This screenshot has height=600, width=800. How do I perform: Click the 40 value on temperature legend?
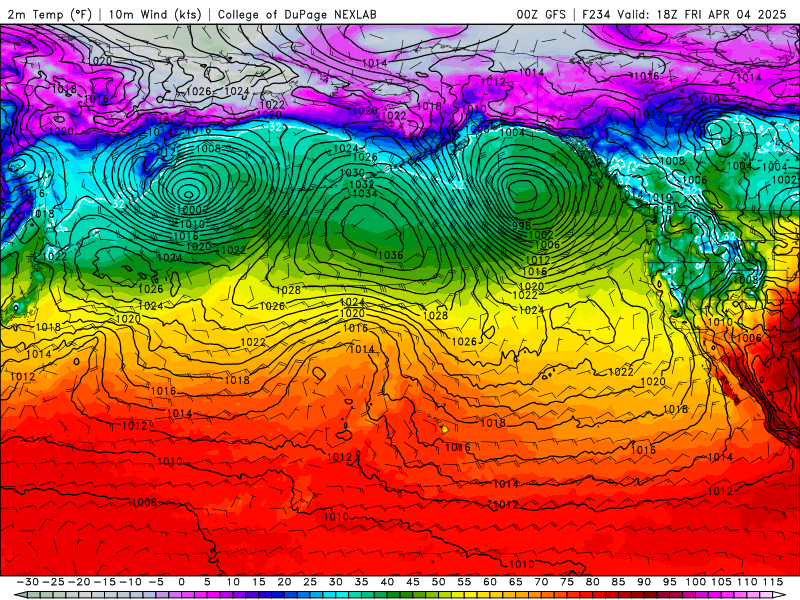tap(387, 582)
